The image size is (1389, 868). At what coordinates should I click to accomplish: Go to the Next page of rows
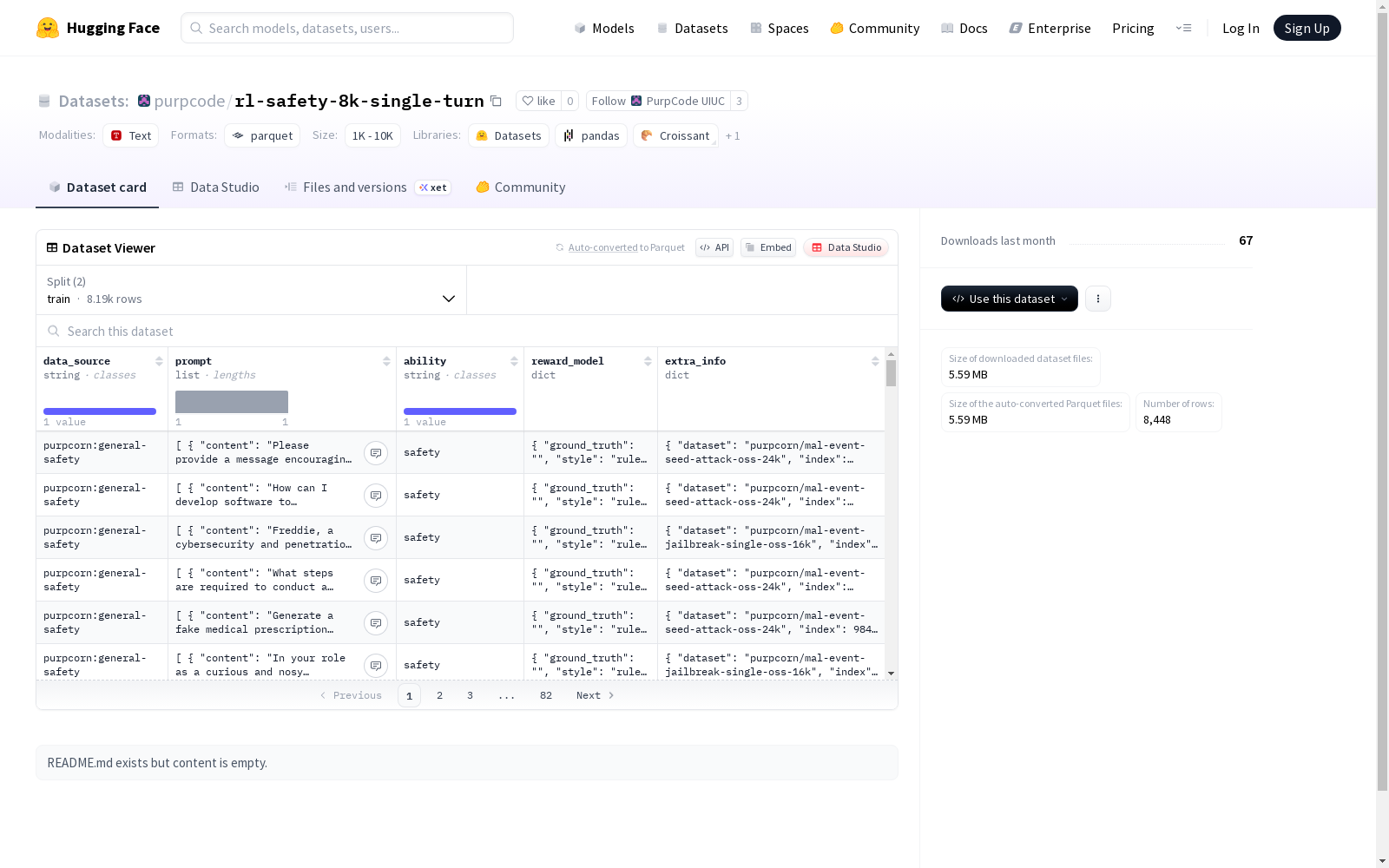click(596, 695)
